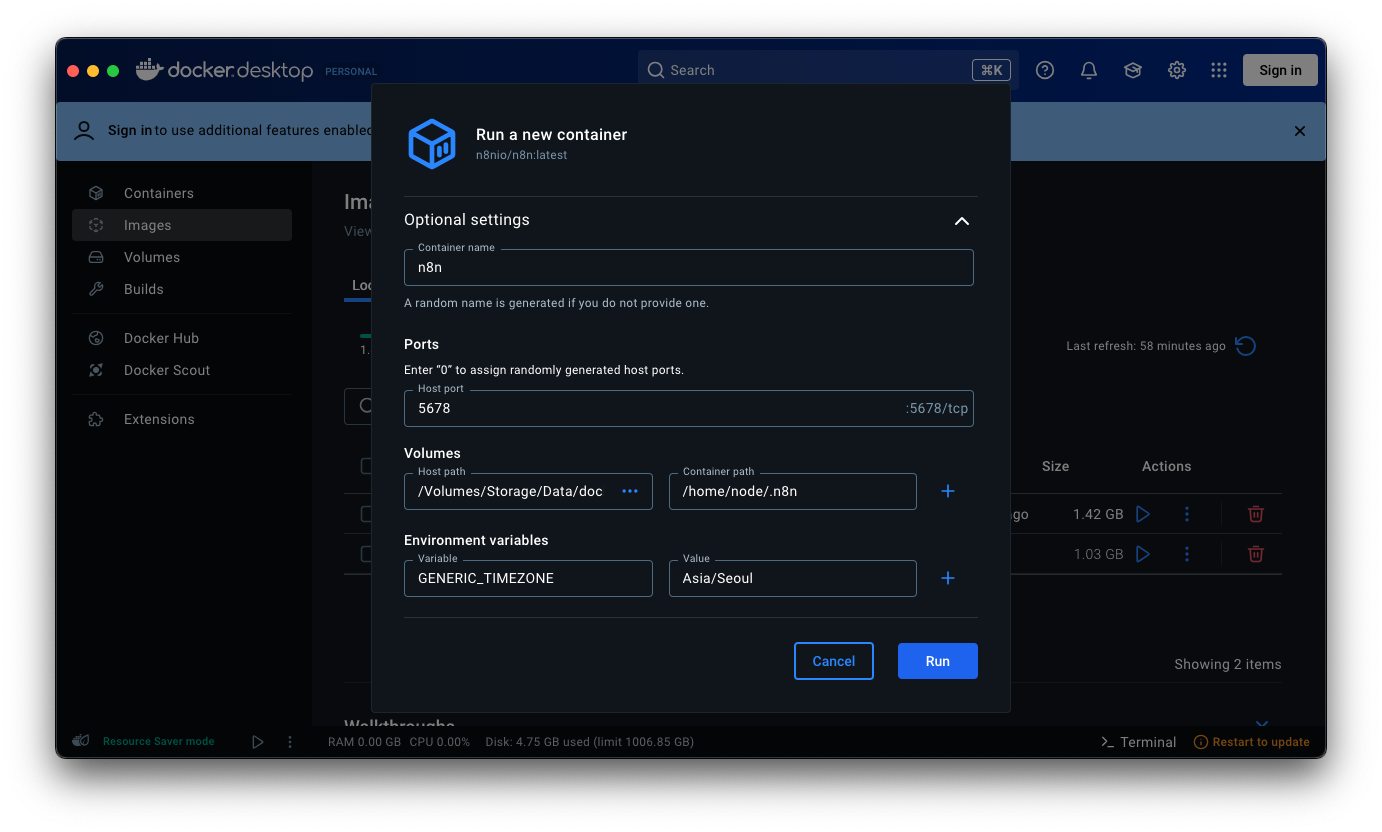
Task: Open the Learning center graduation cap icon
Action: click(1133, 70)
